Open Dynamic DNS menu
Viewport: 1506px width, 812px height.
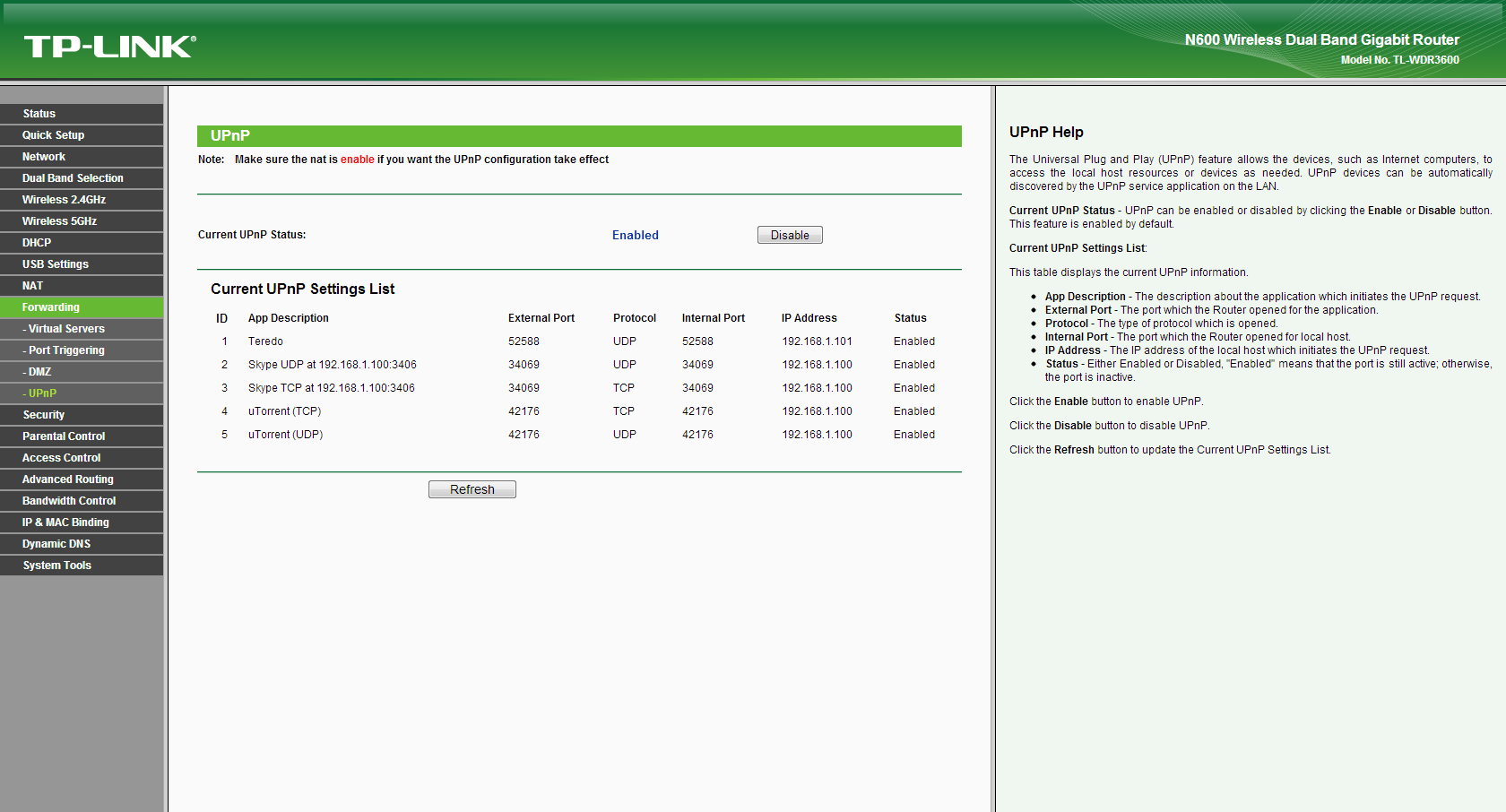coord(82,544)
